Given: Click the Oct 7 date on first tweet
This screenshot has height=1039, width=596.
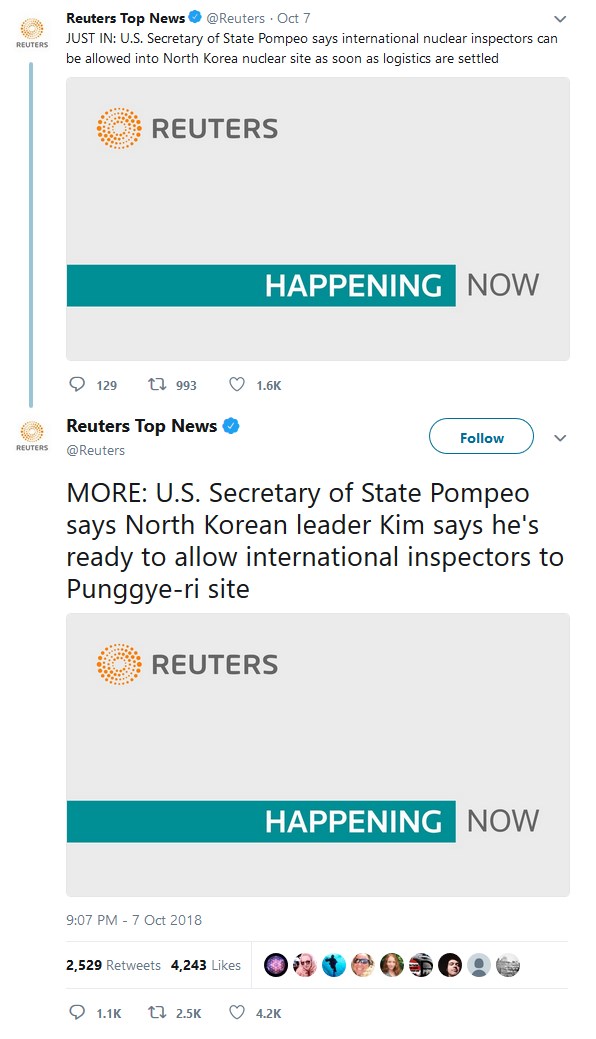Looking at the screenshot, I should point(294,19).
